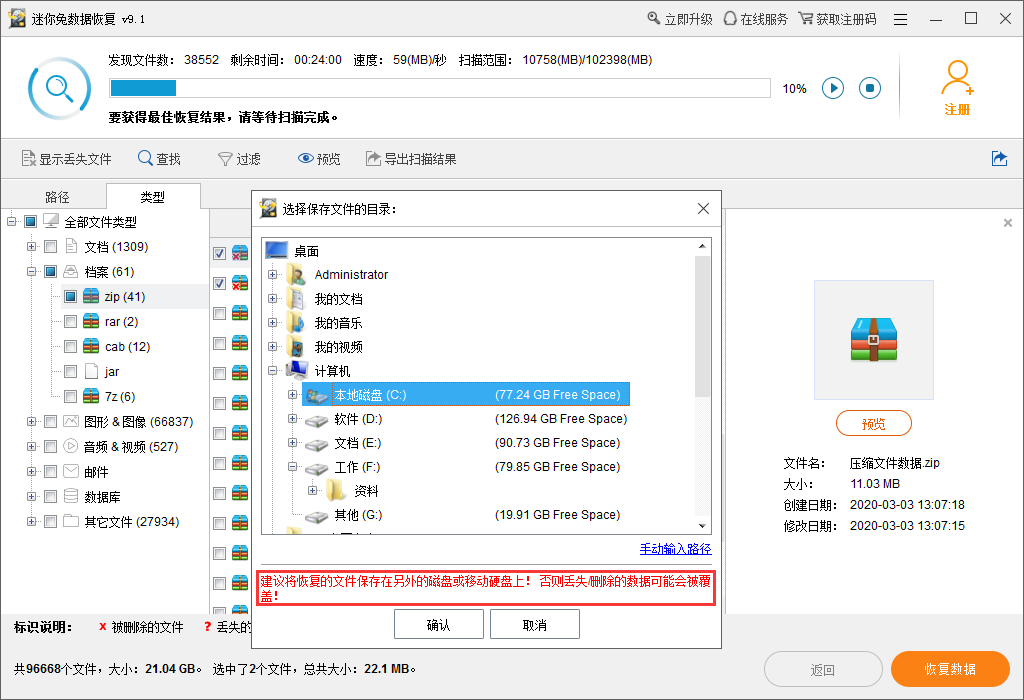Image resolution: width=1024 pixels, height=700 pixels.
Task: Click the My Videos (我的视频) folder icon
Action: click(x=297, y=347)
